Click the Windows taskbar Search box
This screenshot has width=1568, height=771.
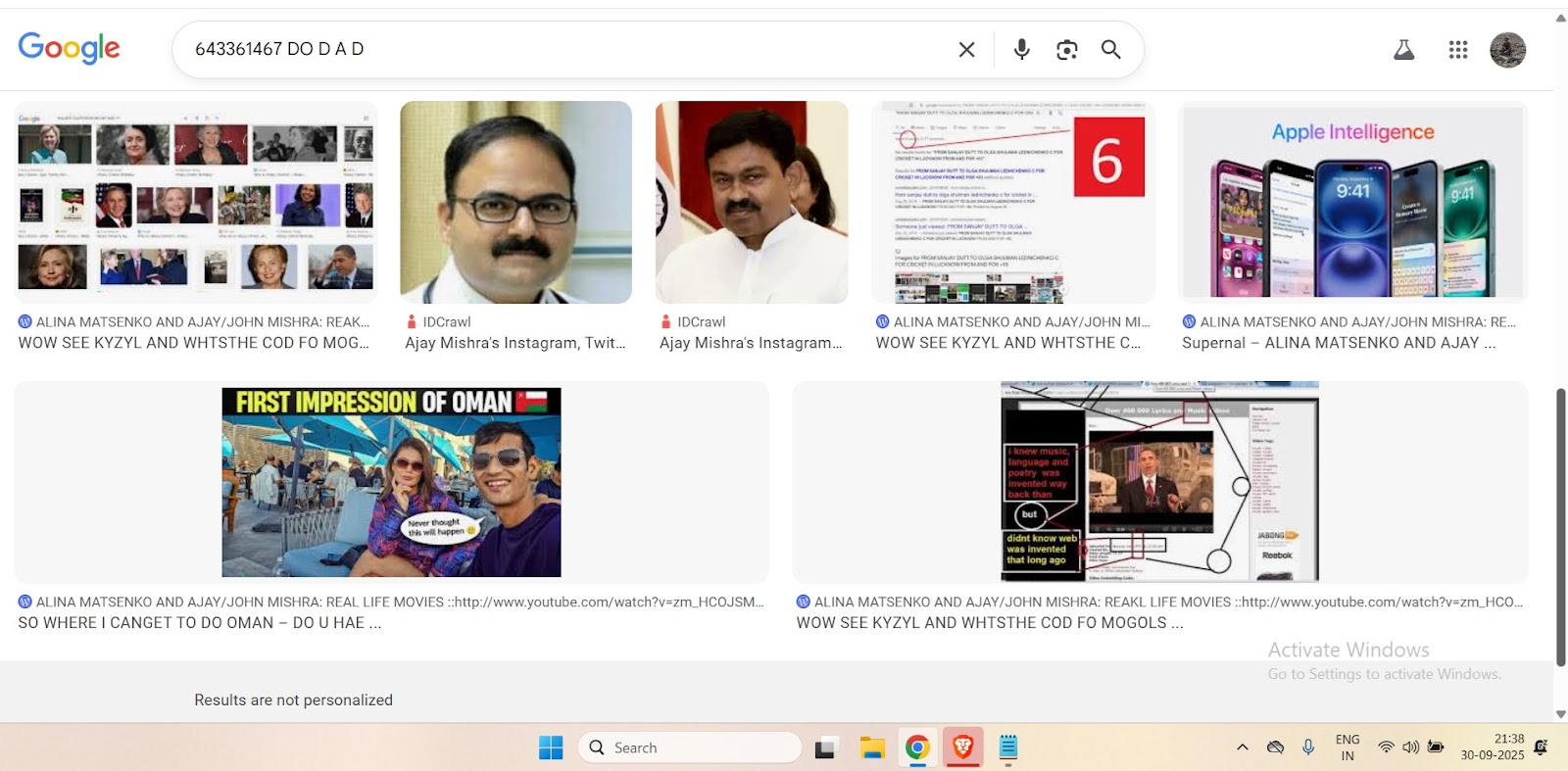click(690, 747)
